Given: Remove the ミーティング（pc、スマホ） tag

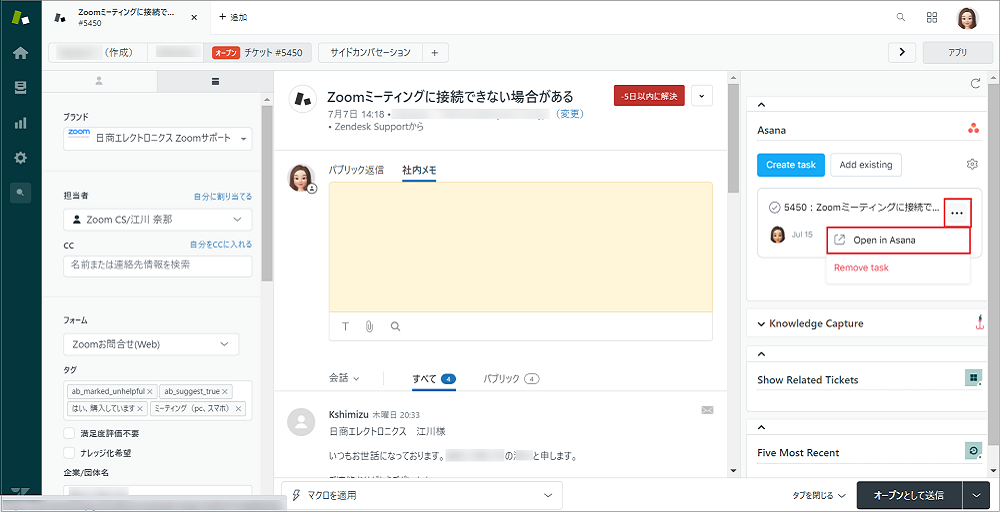Looking at the screenshot, I should pyautogui.click(x=239, y=408).
